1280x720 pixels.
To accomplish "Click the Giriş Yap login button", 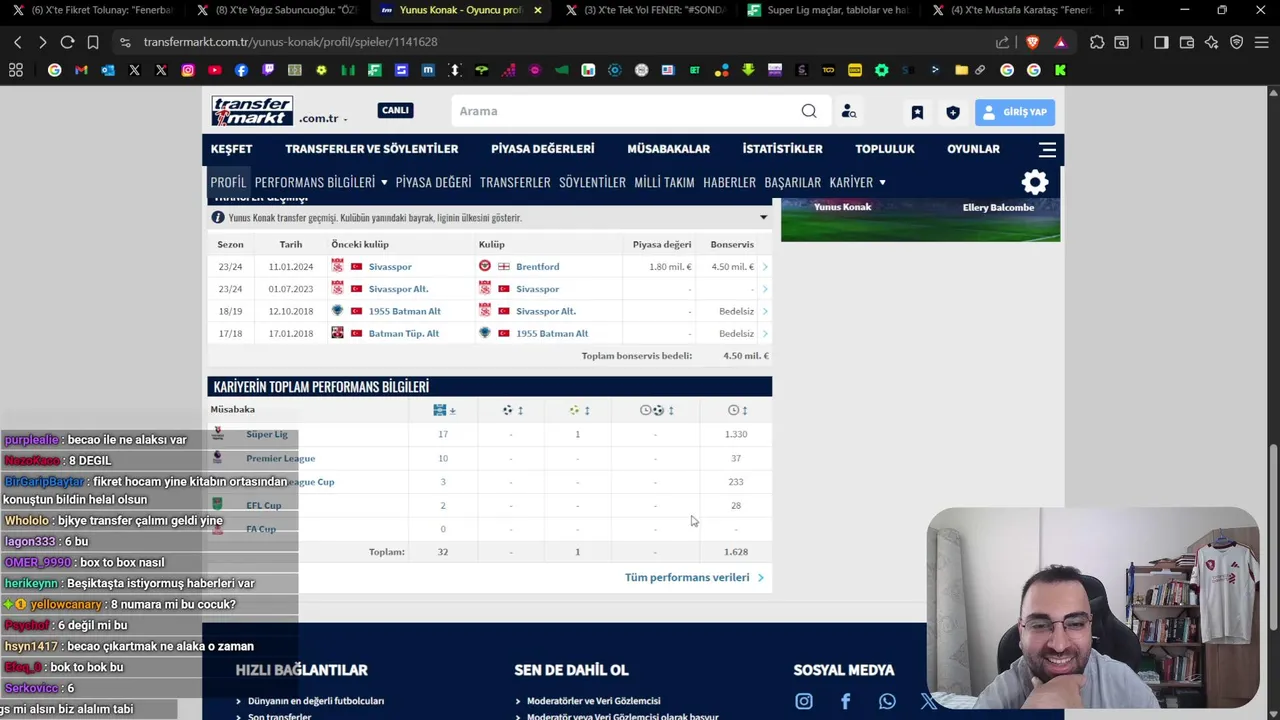I will point(1015,112).
